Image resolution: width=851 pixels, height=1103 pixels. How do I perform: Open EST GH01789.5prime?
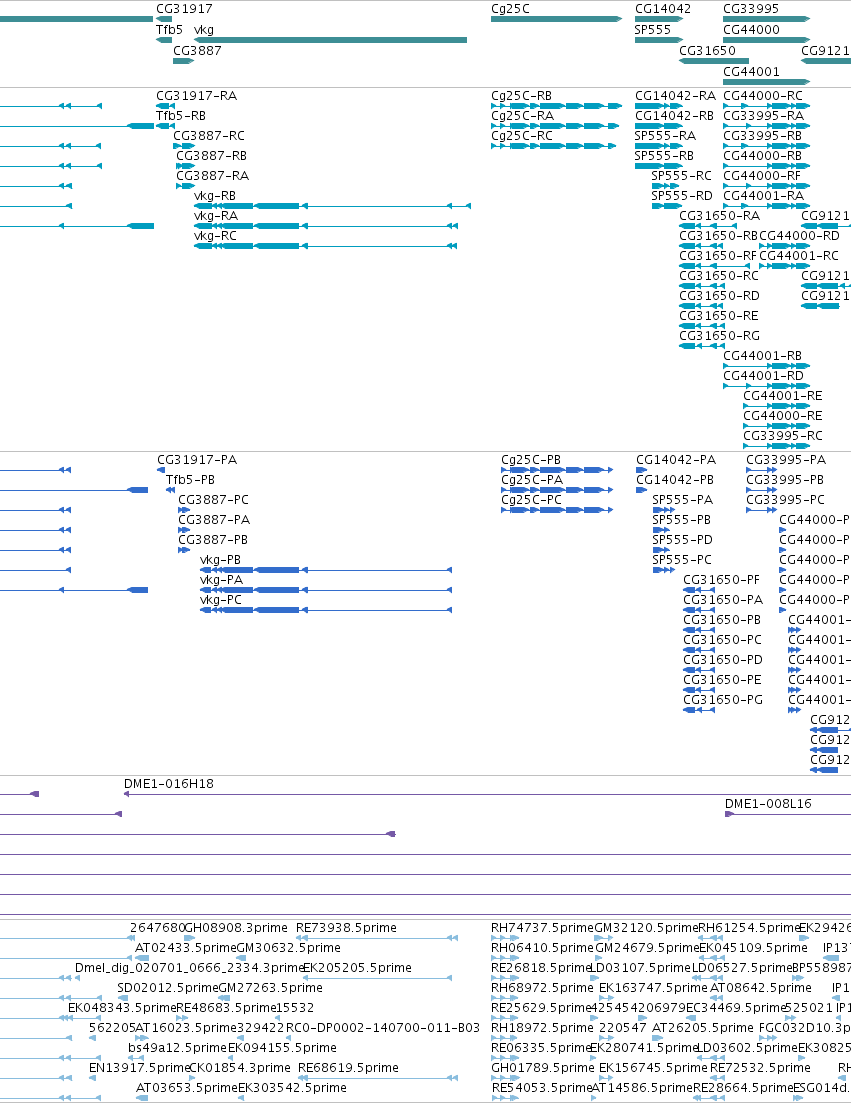tap(542, 1067)
